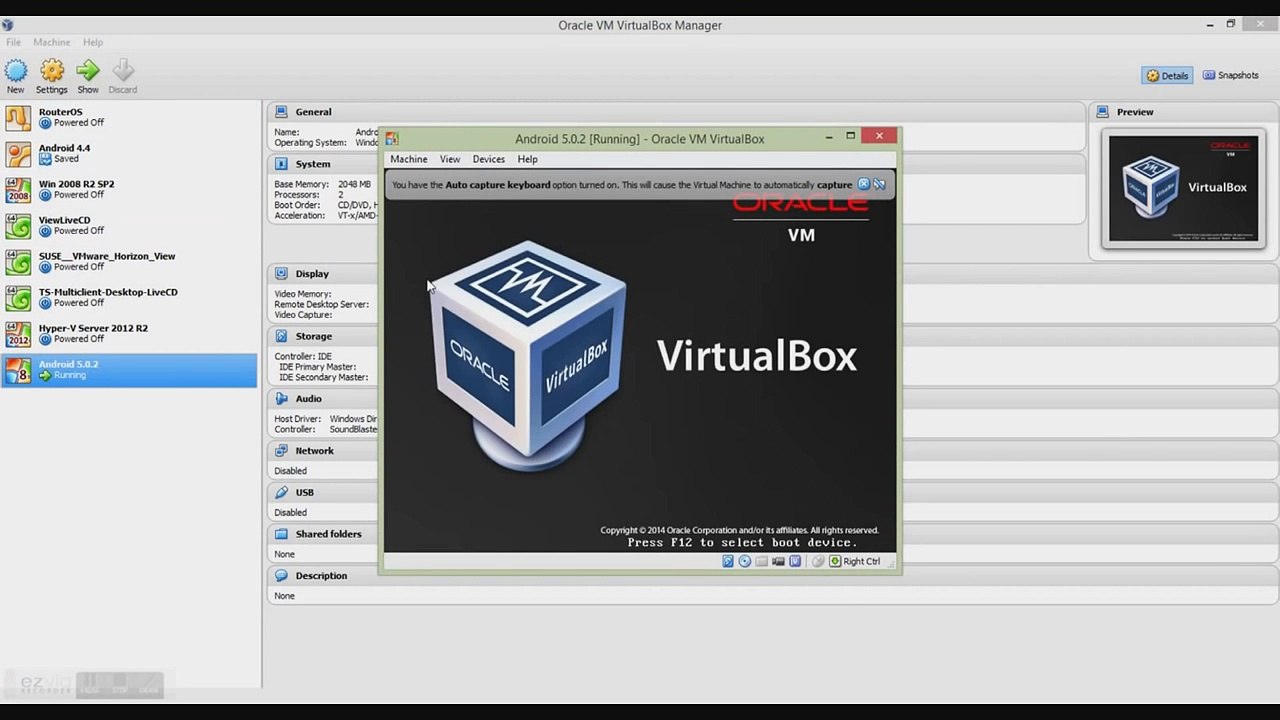Click the virtualization features status icon
1280x720 pixels.
coord(795,561)
